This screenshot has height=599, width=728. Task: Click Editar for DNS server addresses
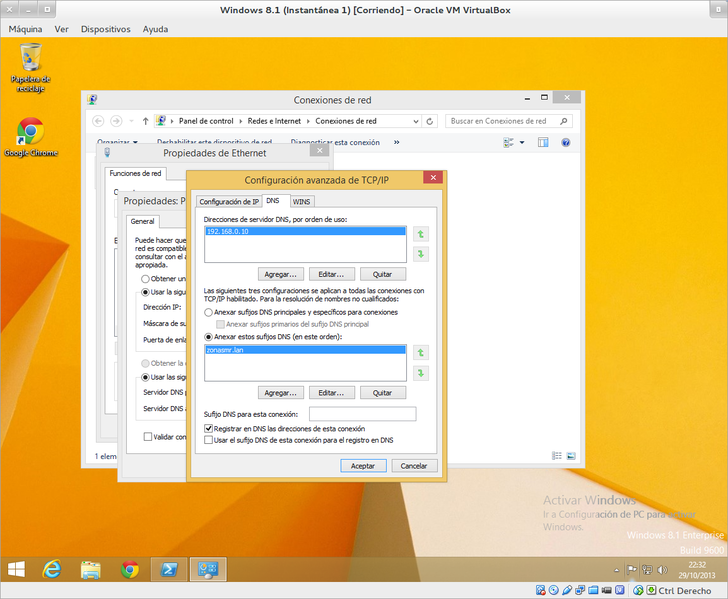point(332,274)
